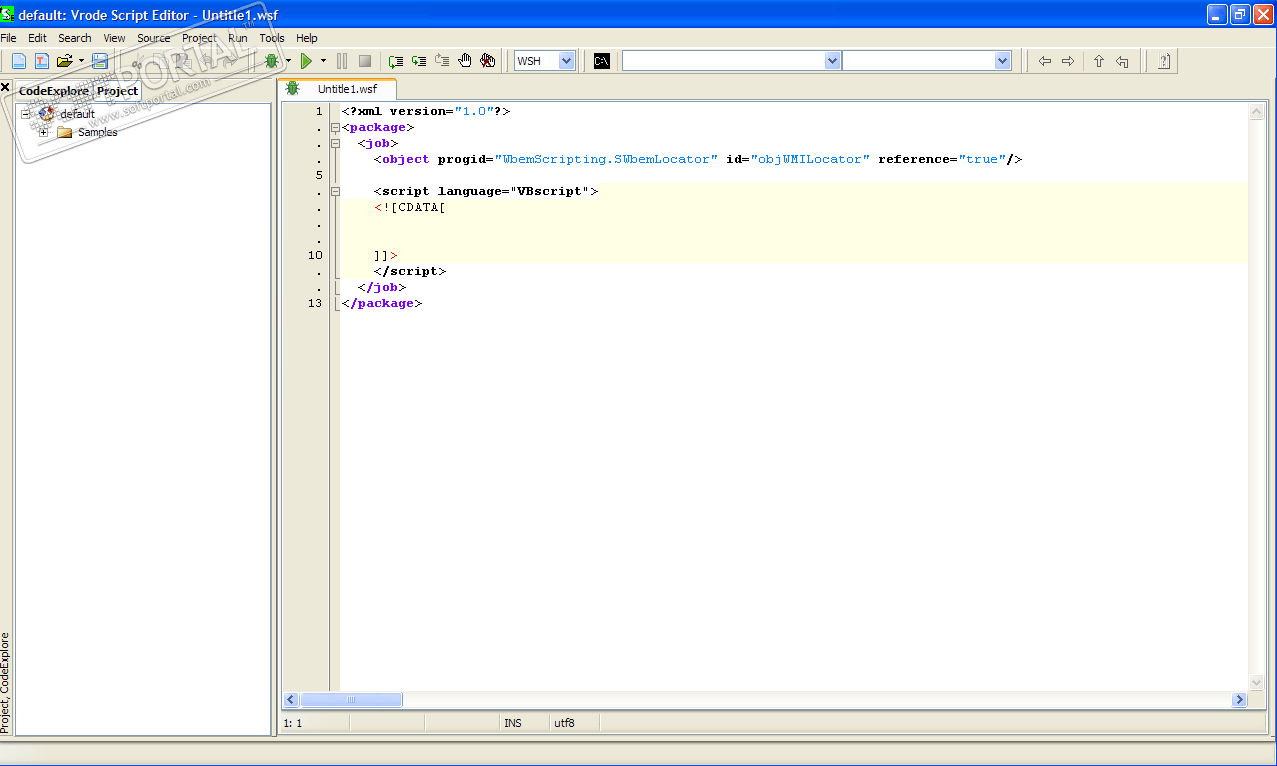The image size is (1277, 766).
Task: Click the New file icon
Action: click(18, 61)
